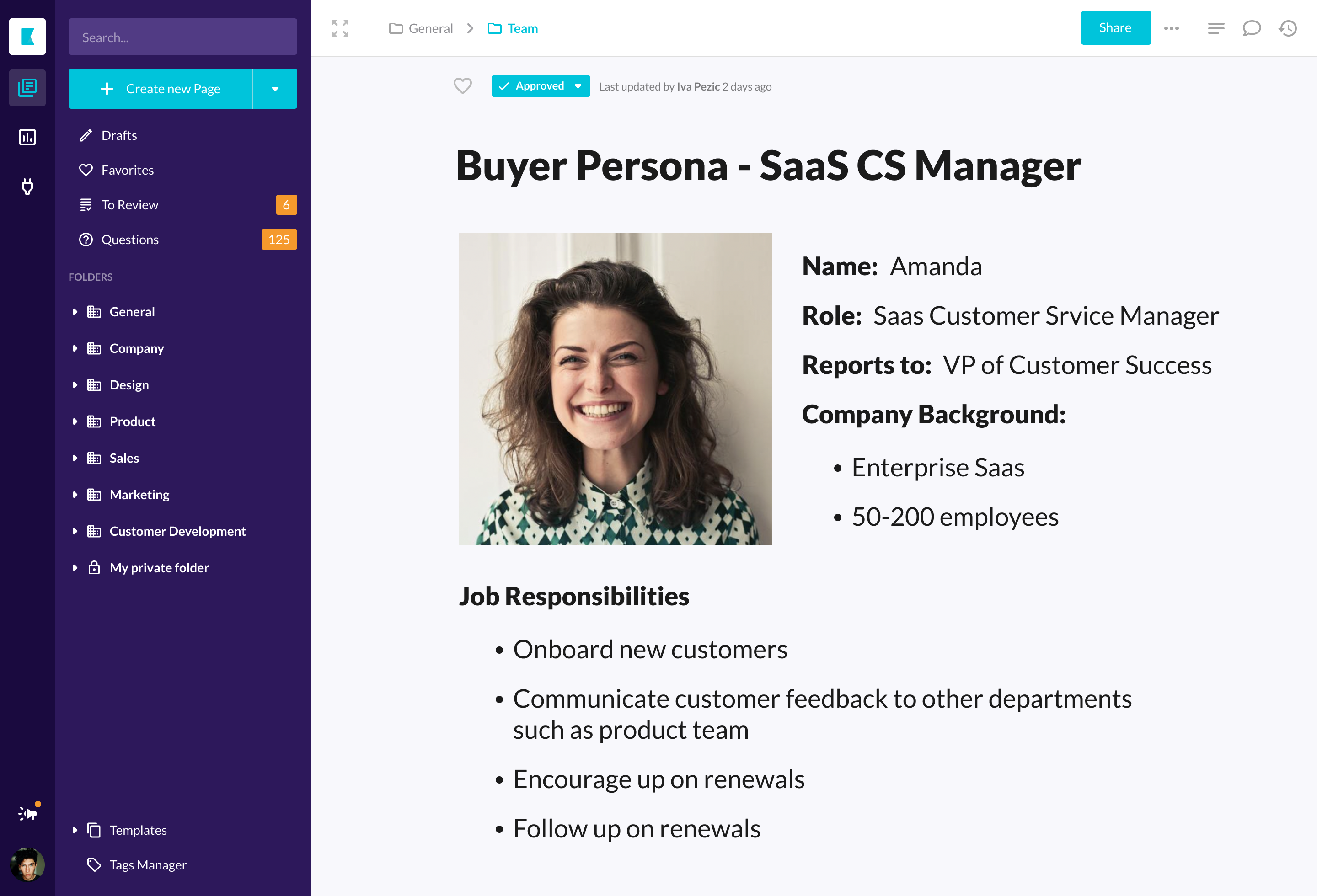1317x896 pixels.
Task: Open Tags Manager
Action: [147, 865]
